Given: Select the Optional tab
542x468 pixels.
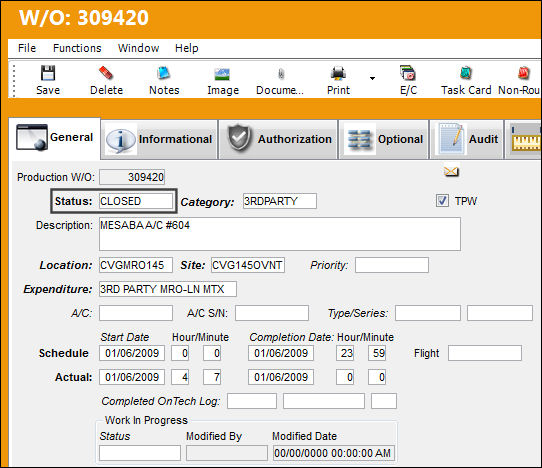Looking at the screenshot, I should tap(384, 139).
